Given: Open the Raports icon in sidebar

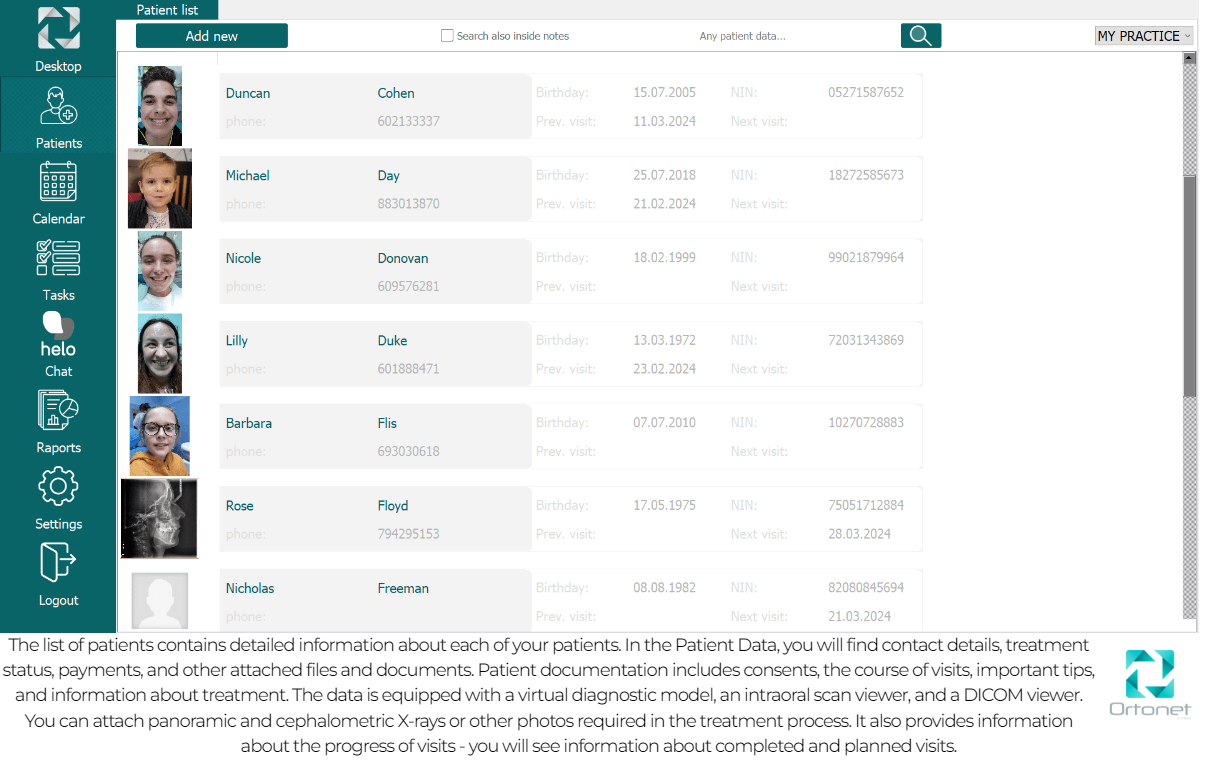Looking at the screenshot, I should pyautogui.click(x=58, y=412).
